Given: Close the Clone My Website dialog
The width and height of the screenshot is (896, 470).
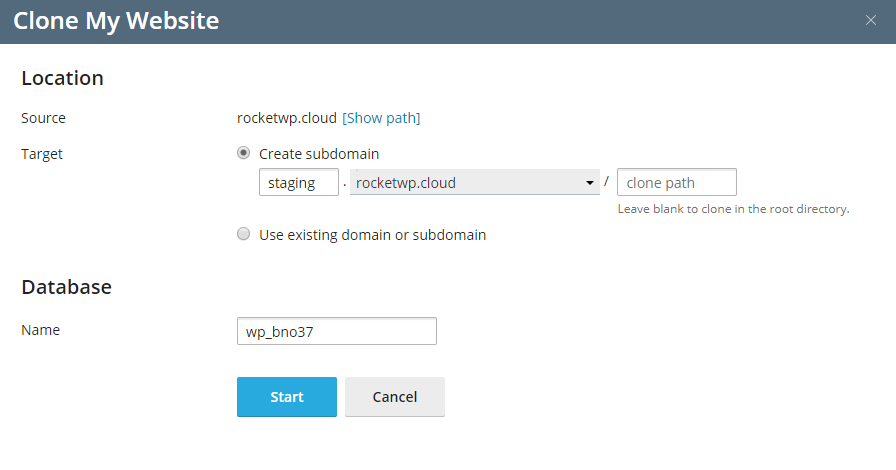Looking at the screenshot, I should [870, 21].
